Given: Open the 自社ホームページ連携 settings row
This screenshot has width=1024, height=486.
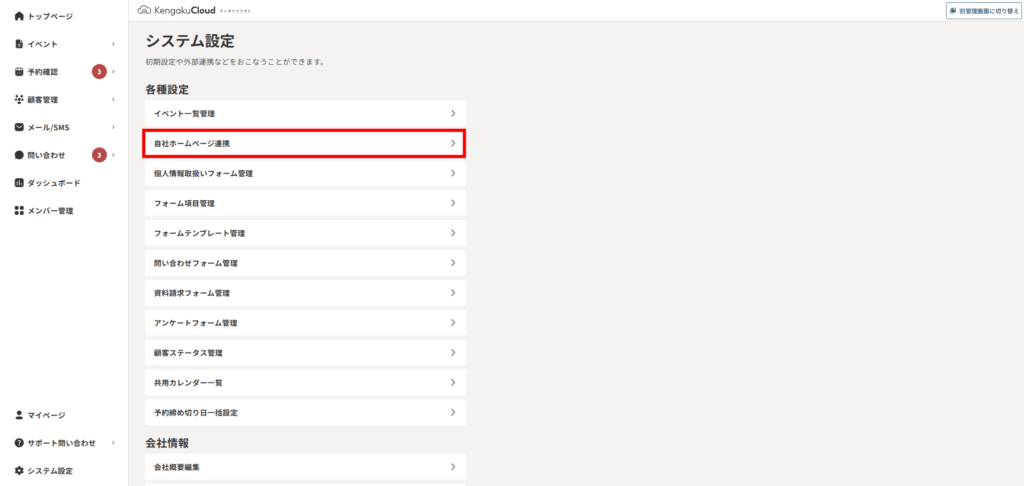Looking at the screenshot, I should [304, 143].
